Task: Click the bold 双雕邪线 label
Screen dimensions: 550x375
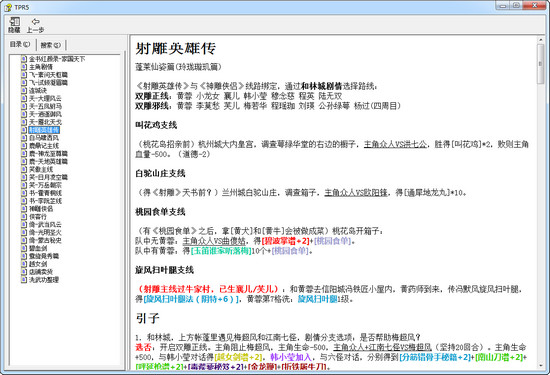Action: pos(153,106)
